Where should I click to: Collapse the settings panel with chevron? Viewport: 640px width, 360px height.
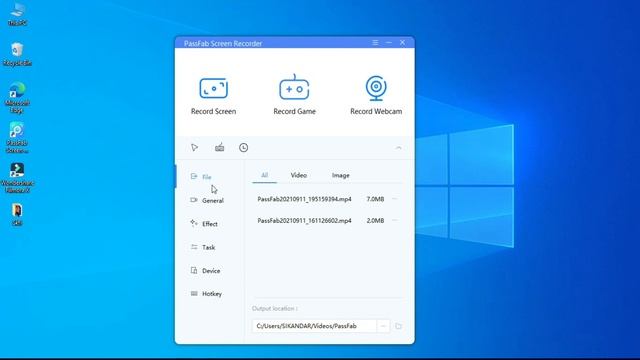pos(398,148)
